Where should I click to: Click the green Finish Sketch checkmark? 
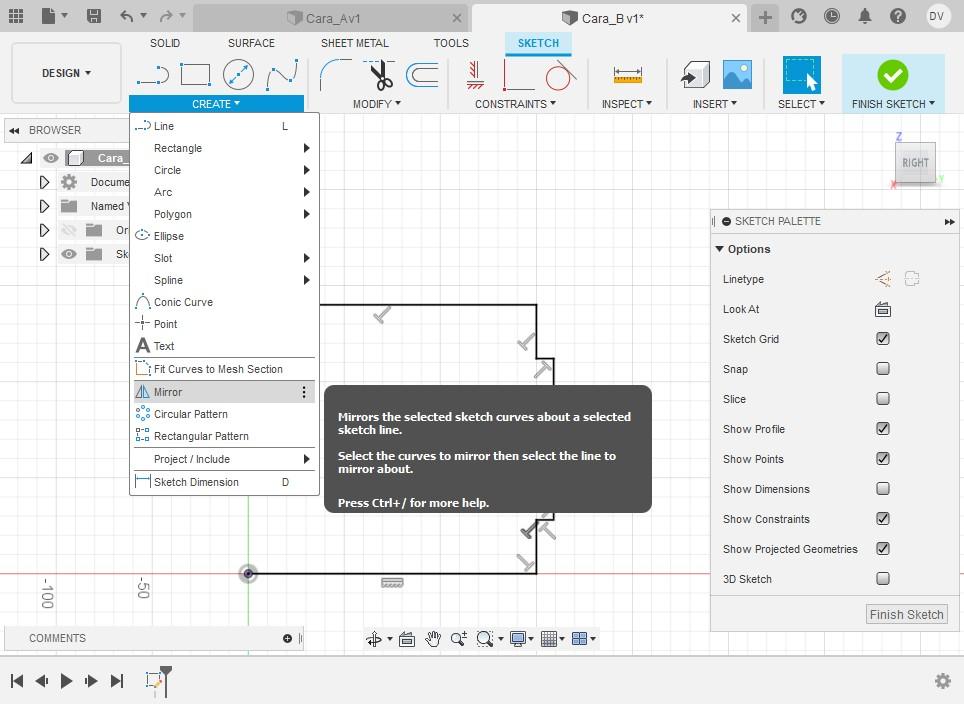[x=893, y=75]
